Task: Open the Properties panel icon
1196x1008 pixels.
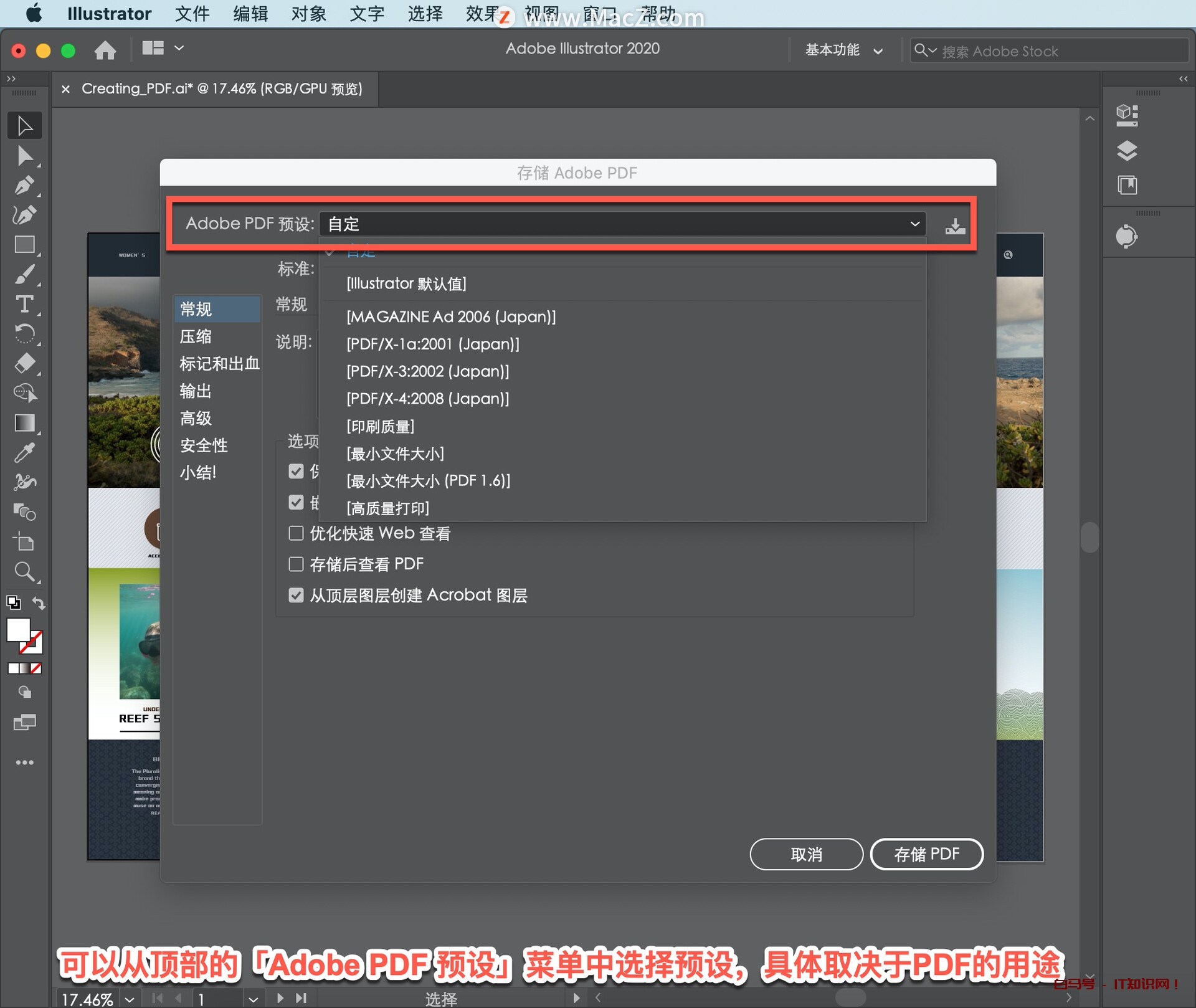Action: 1127,115
